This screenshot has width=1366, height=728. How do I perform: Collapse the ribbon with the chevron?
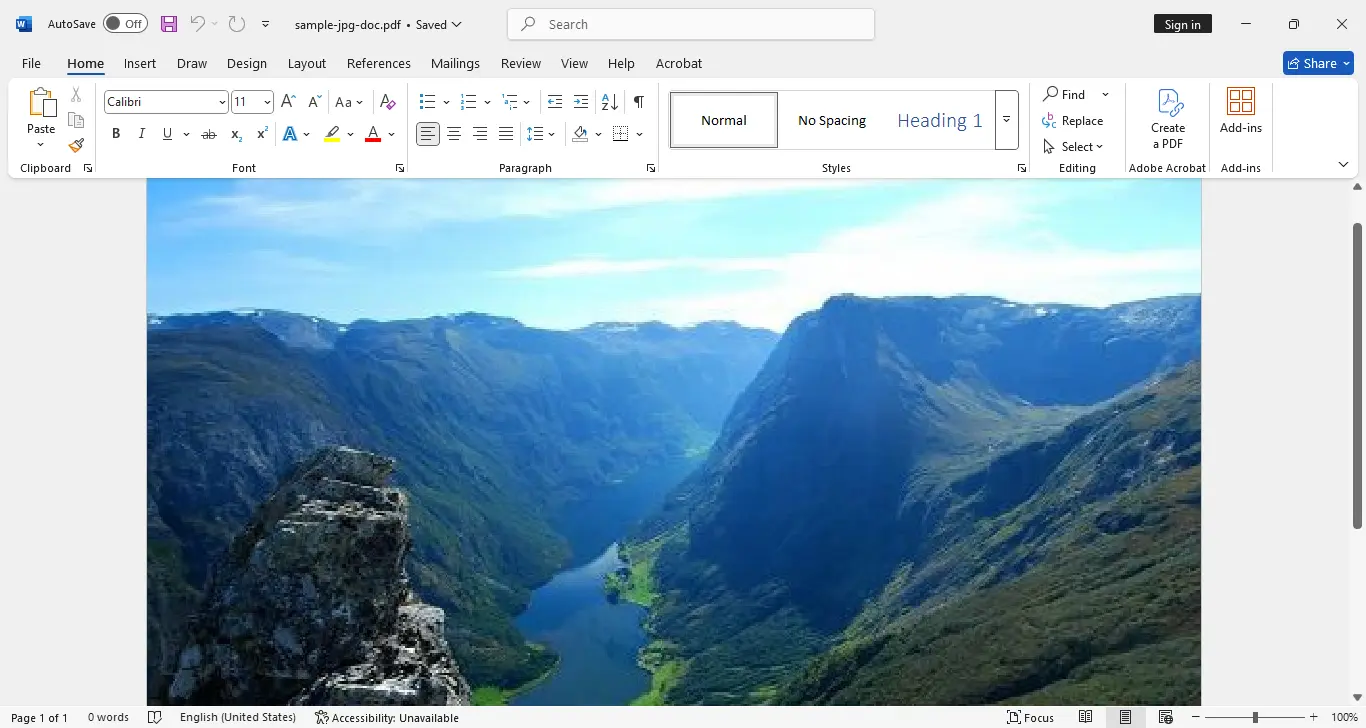[1343, 165]
